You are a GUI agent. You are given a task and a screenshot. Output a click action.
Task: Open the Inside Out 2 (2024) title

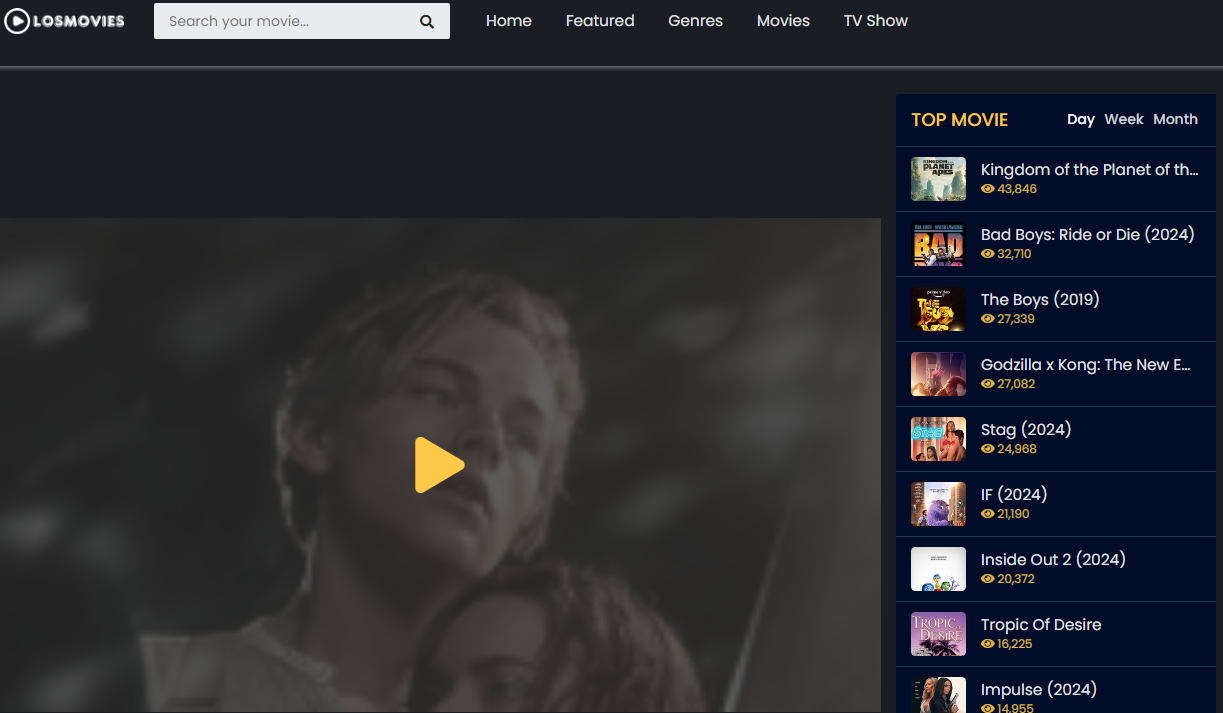pos(1053,560)
